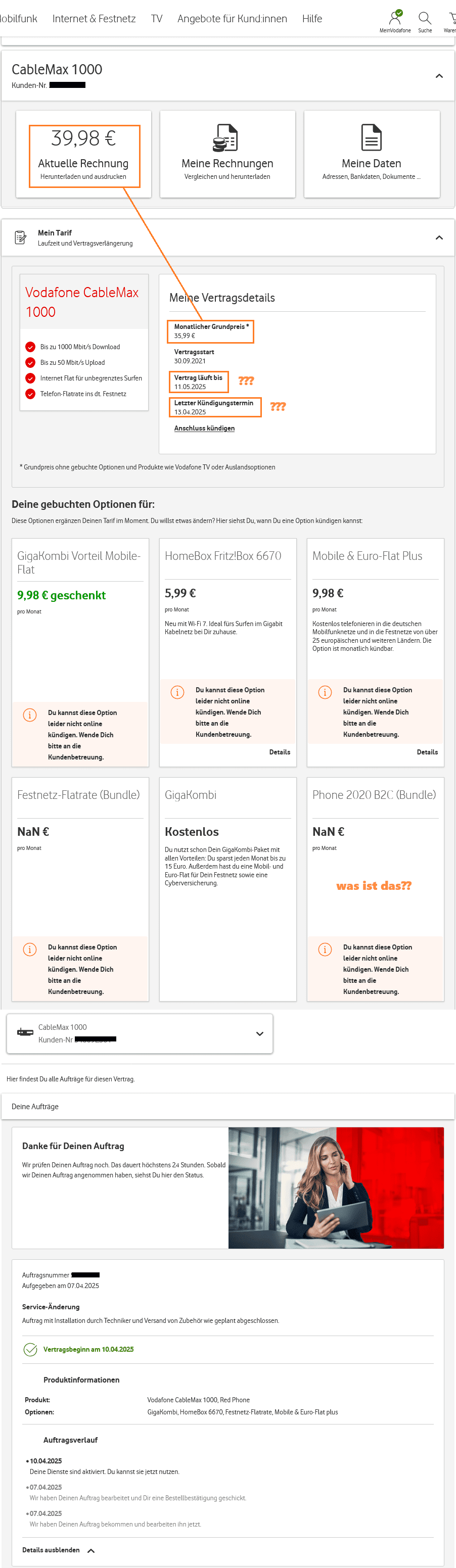Click the Mein Tarif contract icon
This screenshot has height=1568, width=456.
click(21, 237)
